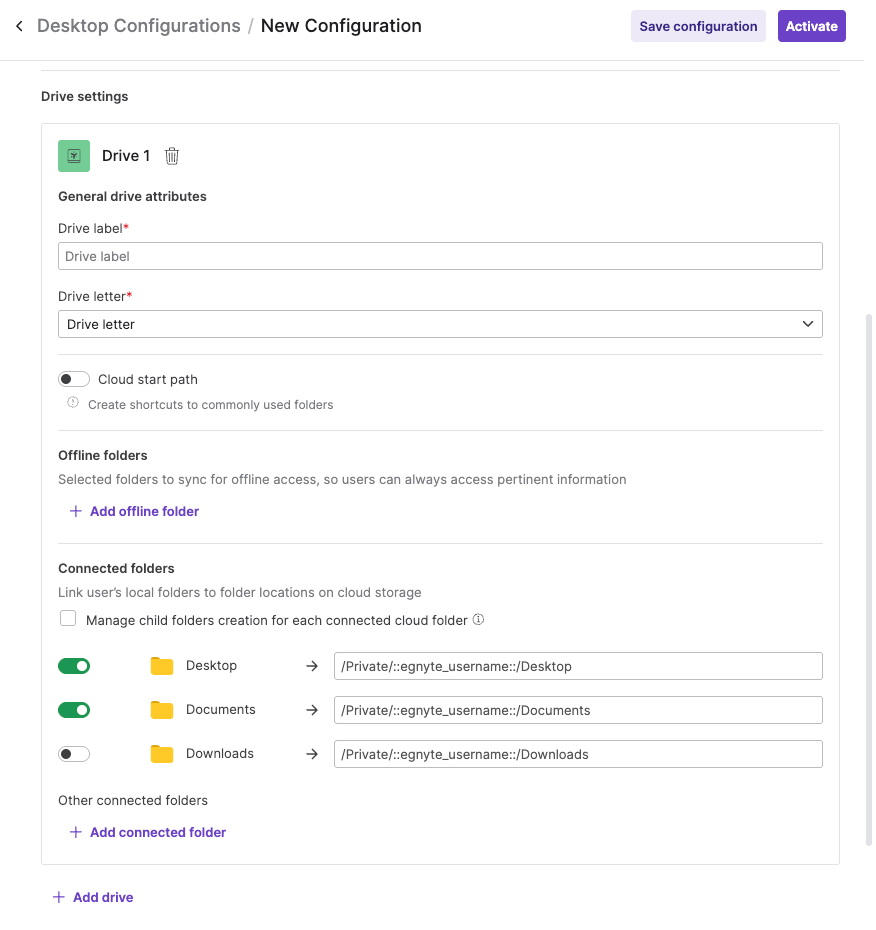Screen dimensions: 876x930
Task: Click Save configuration button
Action: click(x=698, y=26)
